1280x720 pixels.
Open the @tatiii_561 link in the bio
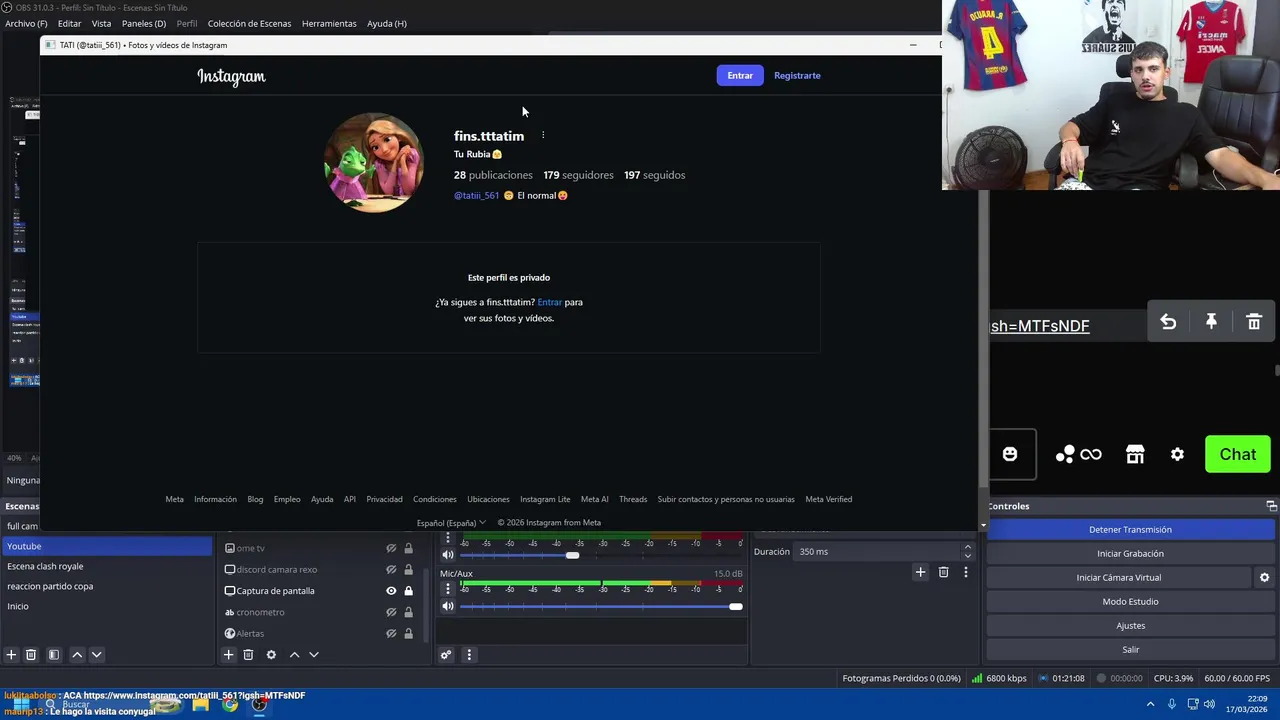click(476, 195)
